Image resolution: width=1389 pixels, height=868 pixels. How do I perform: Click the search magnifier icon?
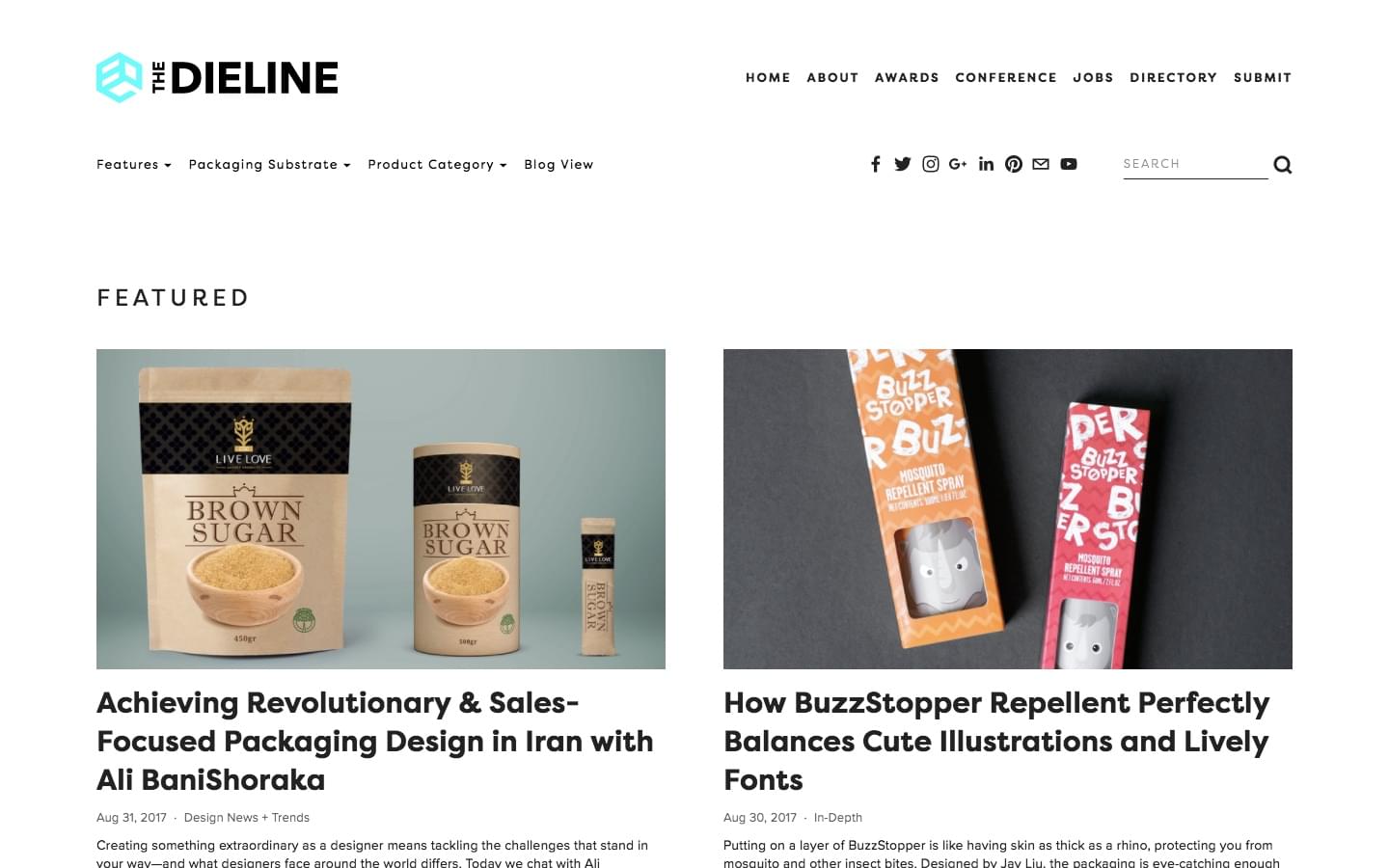1282,165
